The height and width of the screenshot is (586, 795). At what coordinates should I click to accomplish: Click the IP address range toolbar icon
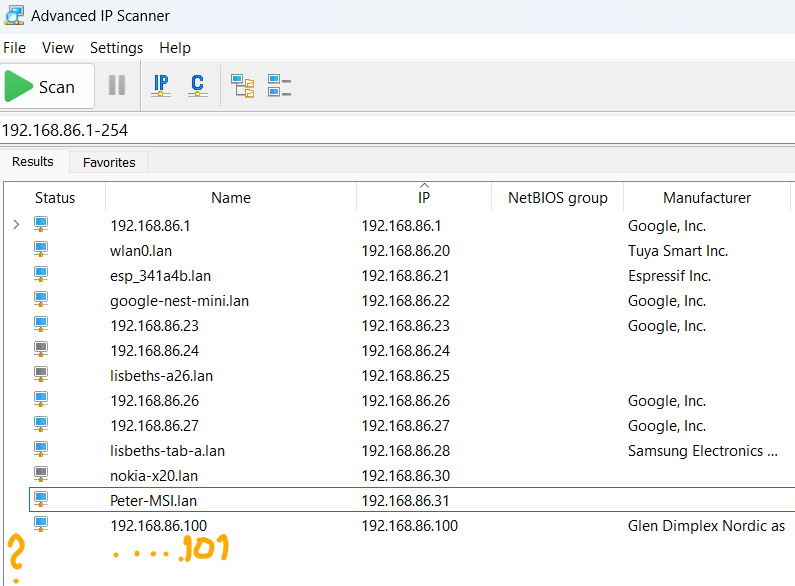(161, 85)
